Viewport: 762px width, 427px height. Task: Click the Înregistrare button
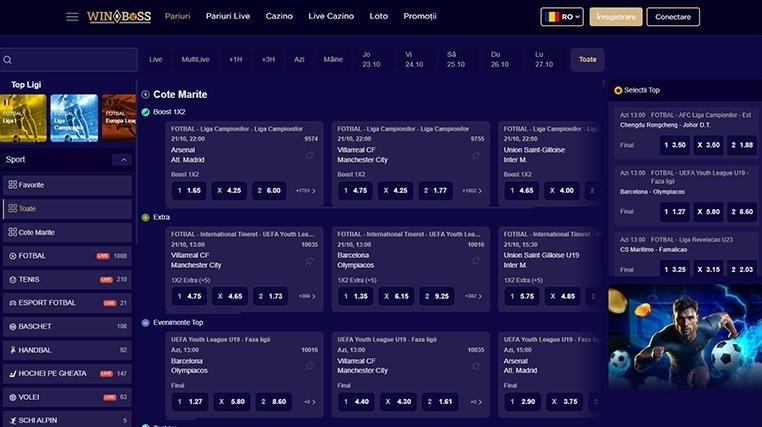tap(616, 17)
